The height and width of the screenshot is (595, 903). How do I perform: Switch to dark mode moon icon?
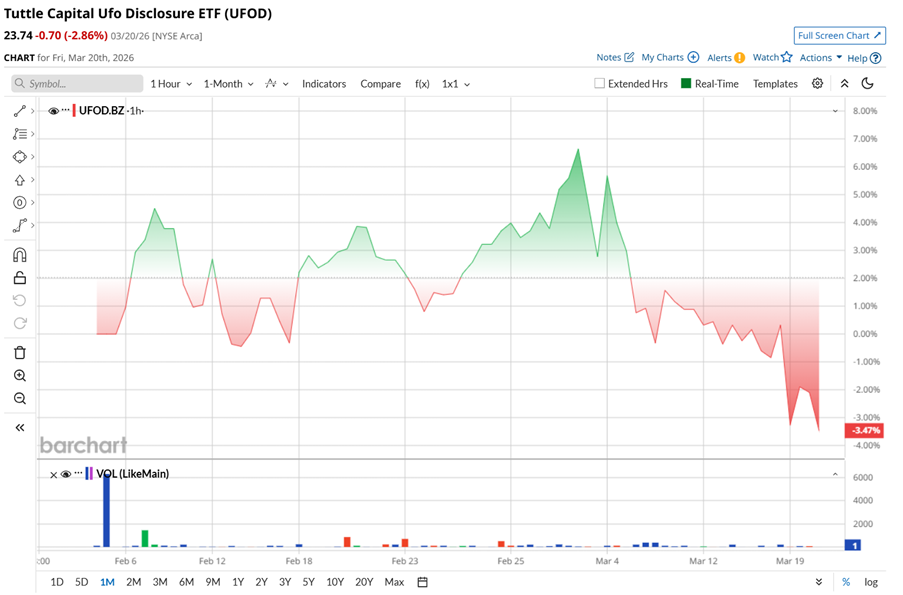click(867, 84)
